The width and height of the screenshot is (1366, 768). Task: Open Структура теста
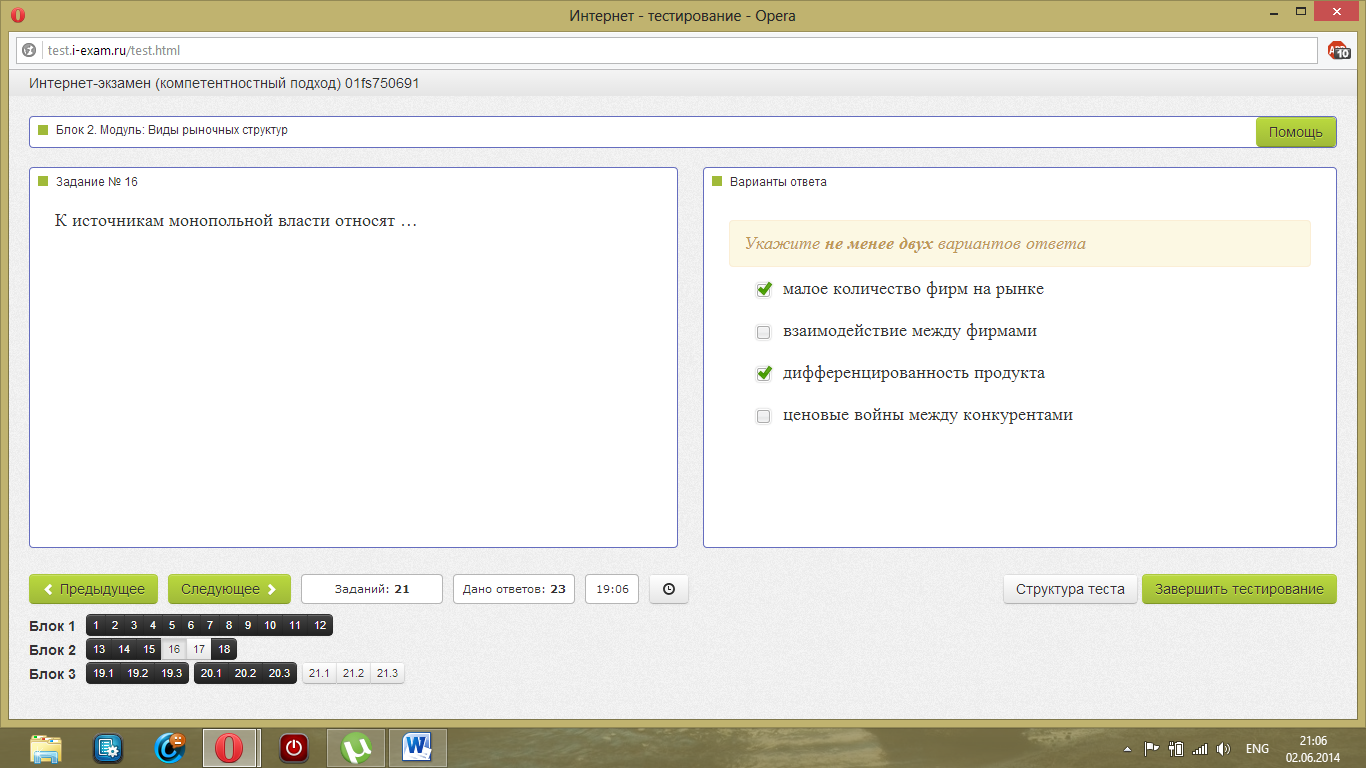tap(1070, 589)
